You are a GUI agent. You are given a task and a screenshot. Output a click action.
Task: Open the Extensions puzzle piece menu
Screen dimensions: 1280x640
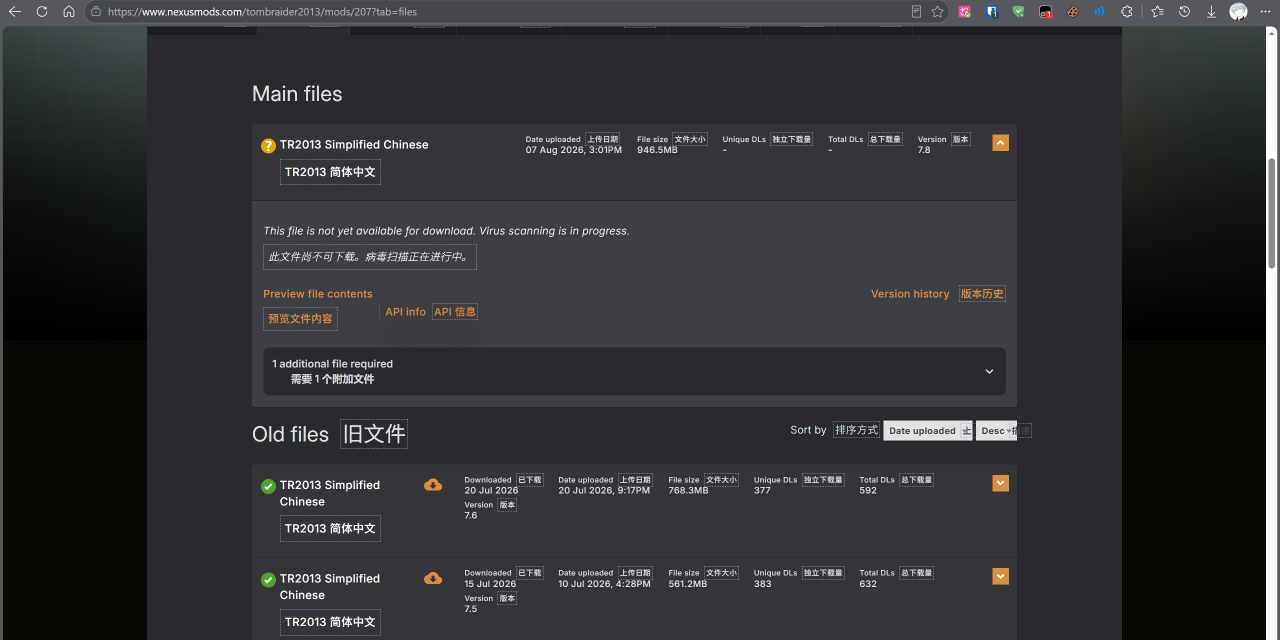tap(1127, 12)
